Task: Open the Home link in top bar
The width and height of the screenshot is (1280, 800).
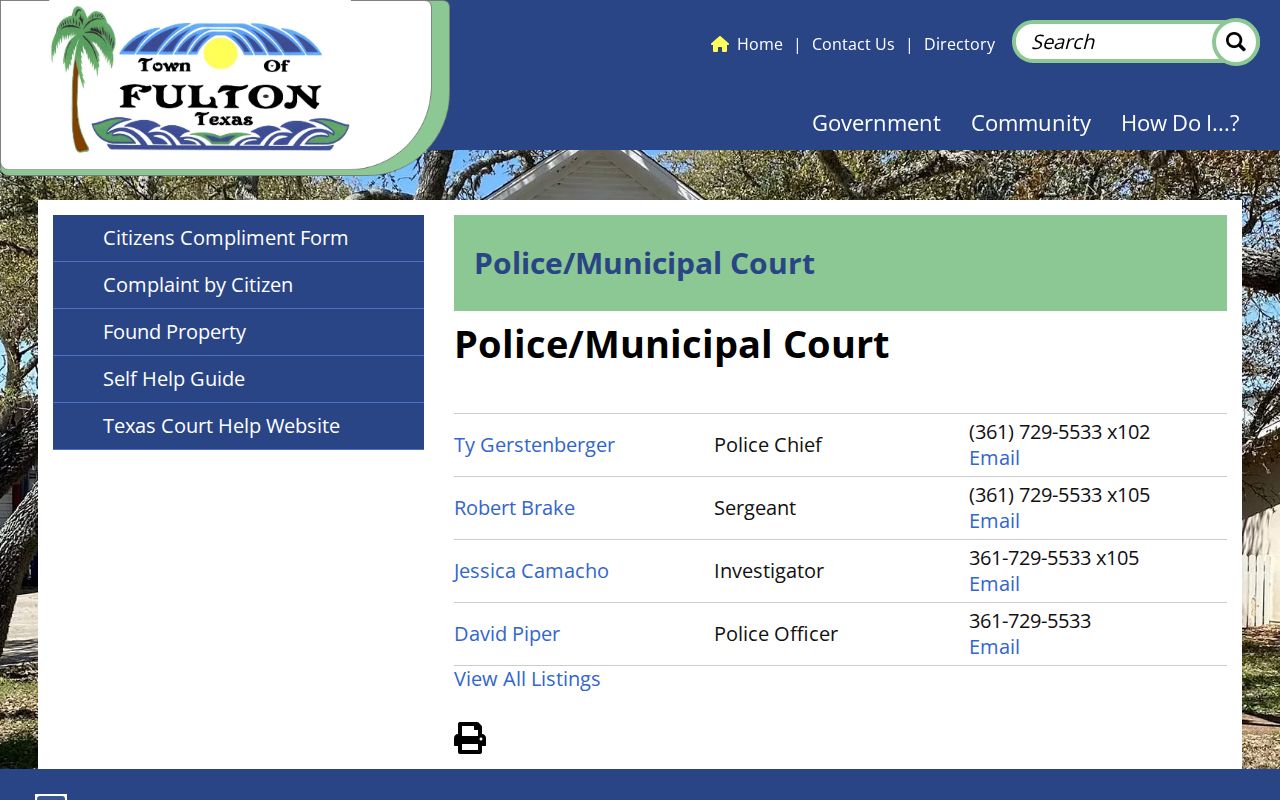Action: (x=760, y=44)
